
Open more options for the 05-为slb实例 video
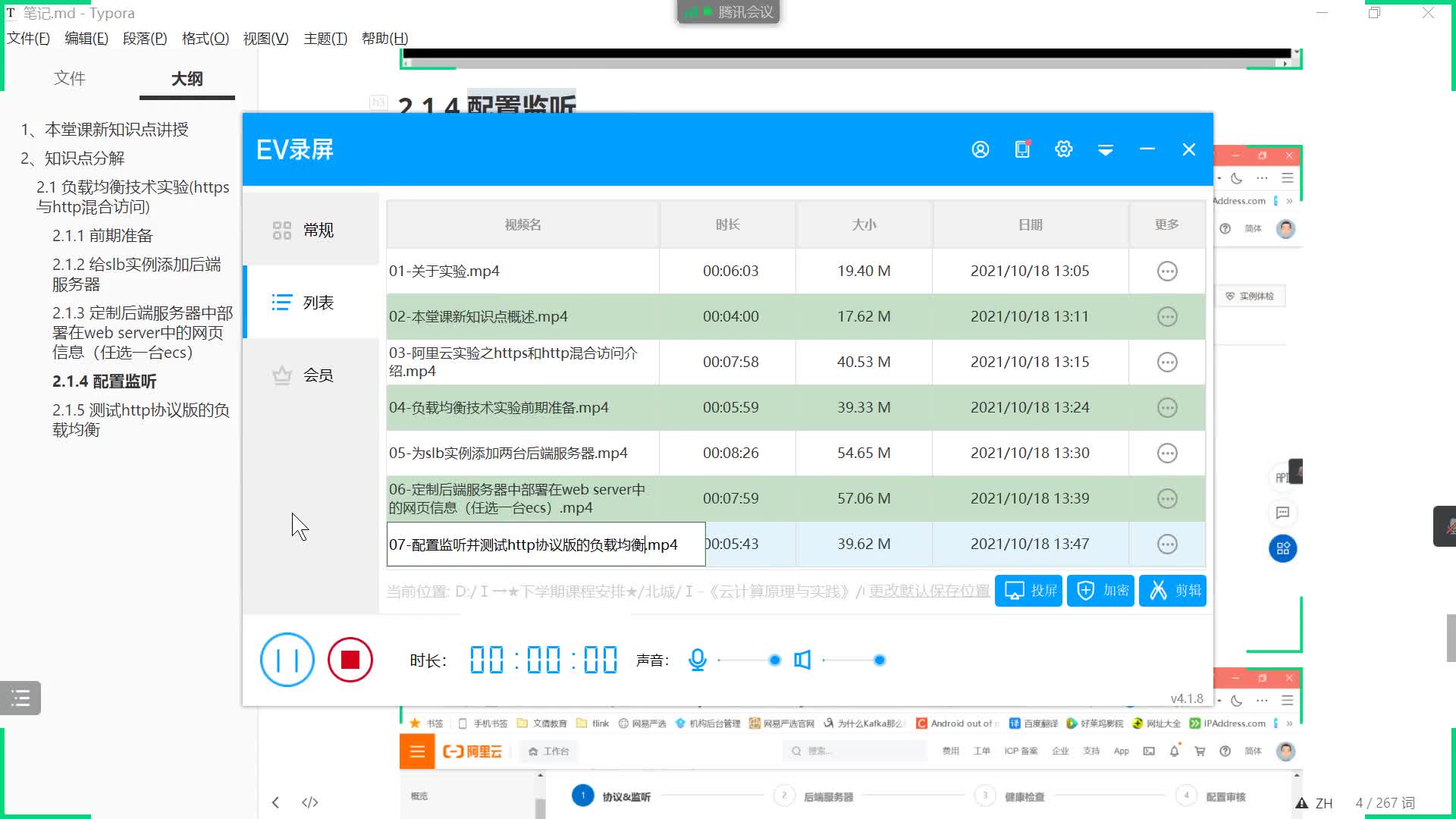click(x=1167, y=453)
